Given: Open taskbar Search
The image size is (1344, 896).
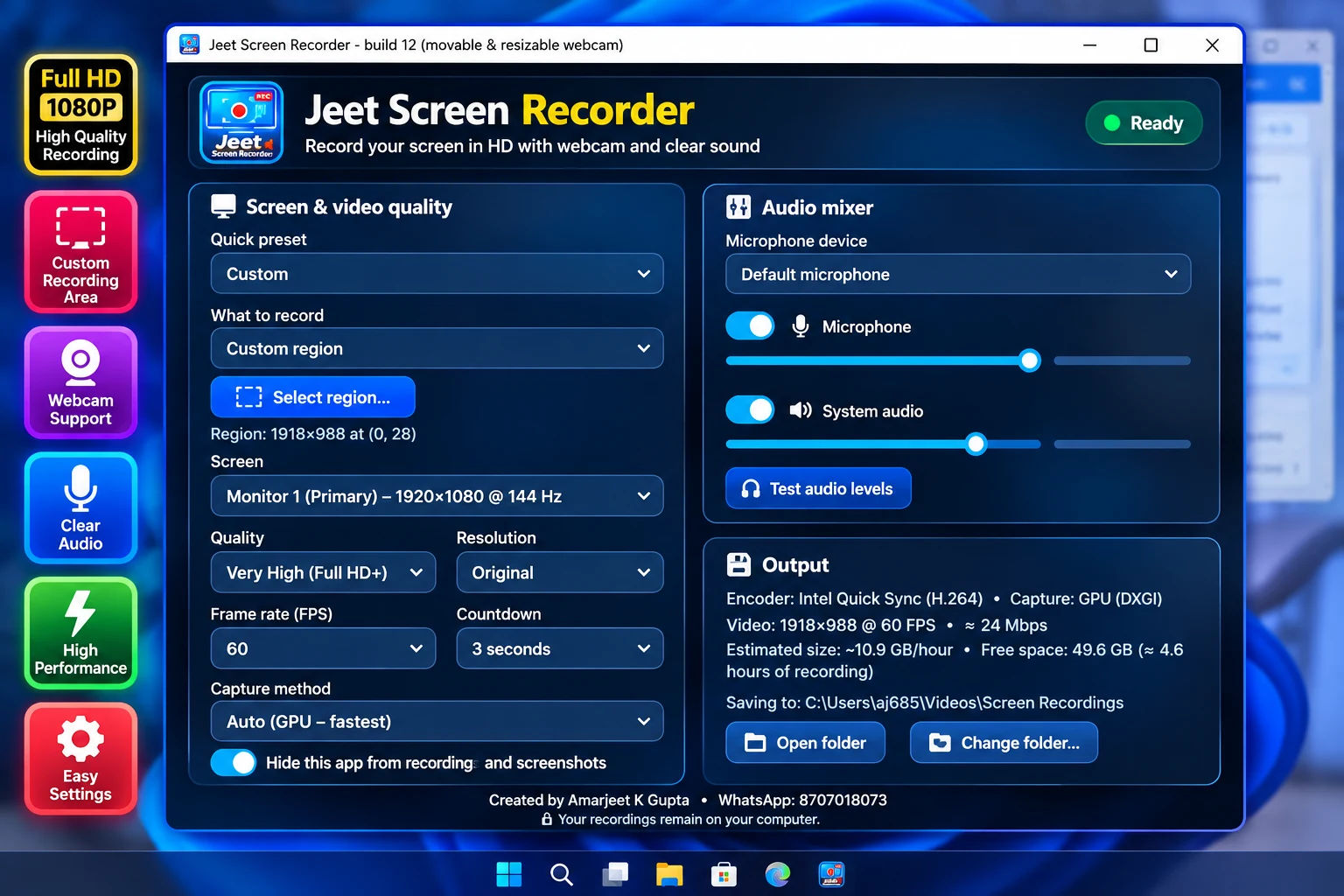Looking at the screenshot, I should (x=561, y=874).
